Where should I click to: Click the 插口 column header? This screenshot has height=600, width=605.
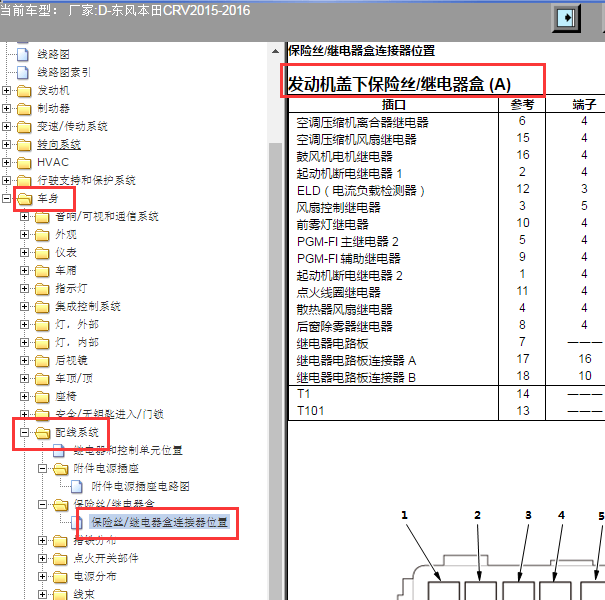click(x=394, y=105)
